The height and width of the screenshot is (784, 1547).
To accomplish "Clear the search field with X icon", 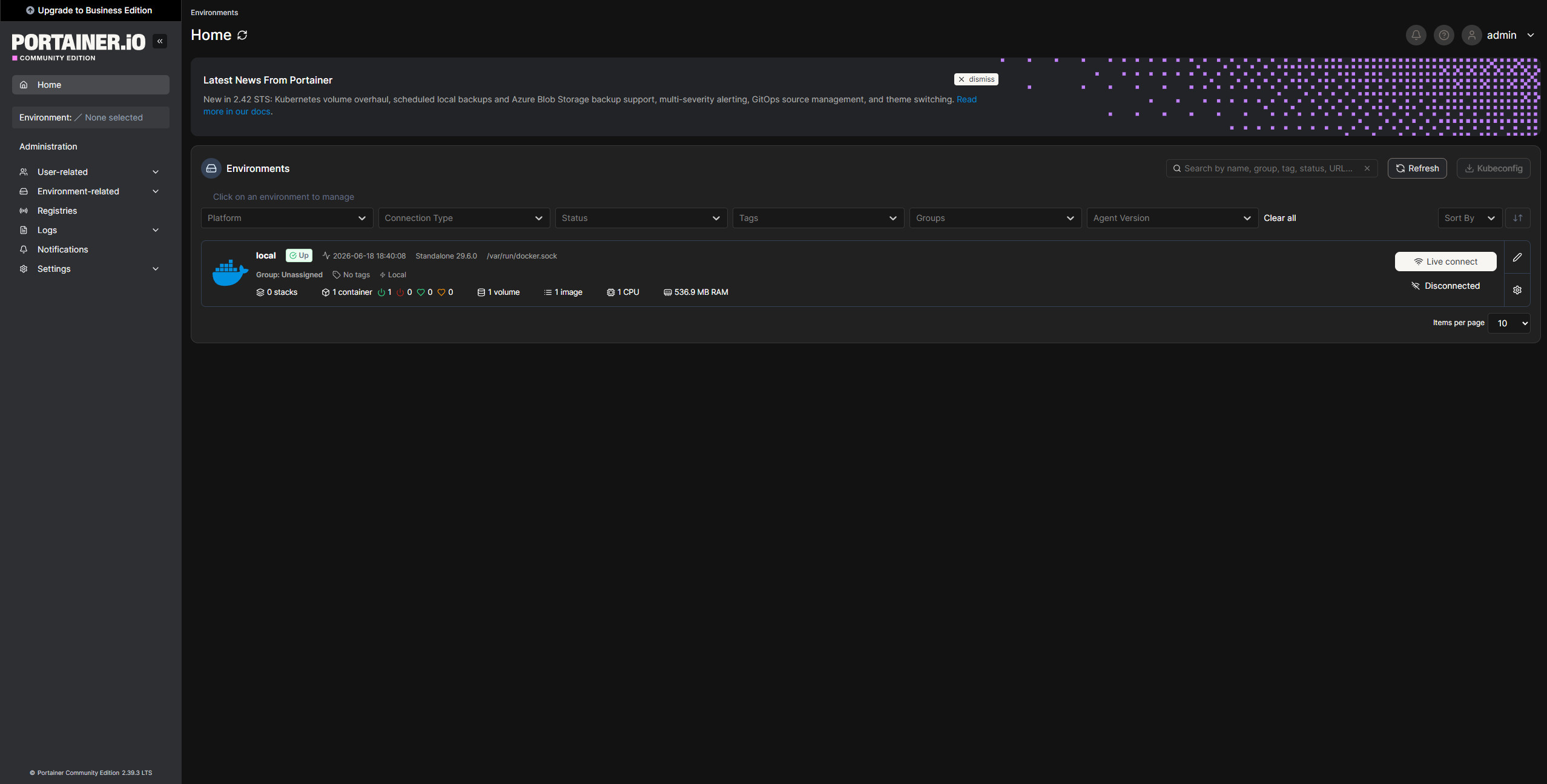I will point(1367,168).
